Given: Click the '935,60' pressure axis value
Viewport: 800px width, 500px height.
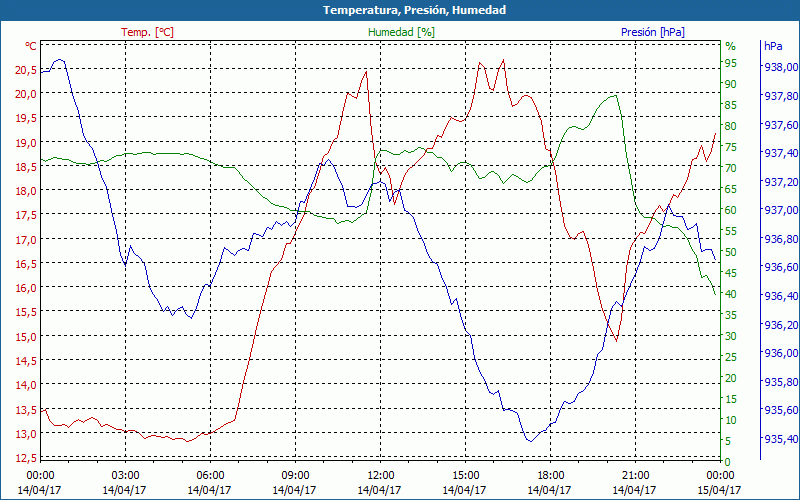Looking at the screenshot, I should click(x=781, y=410).
